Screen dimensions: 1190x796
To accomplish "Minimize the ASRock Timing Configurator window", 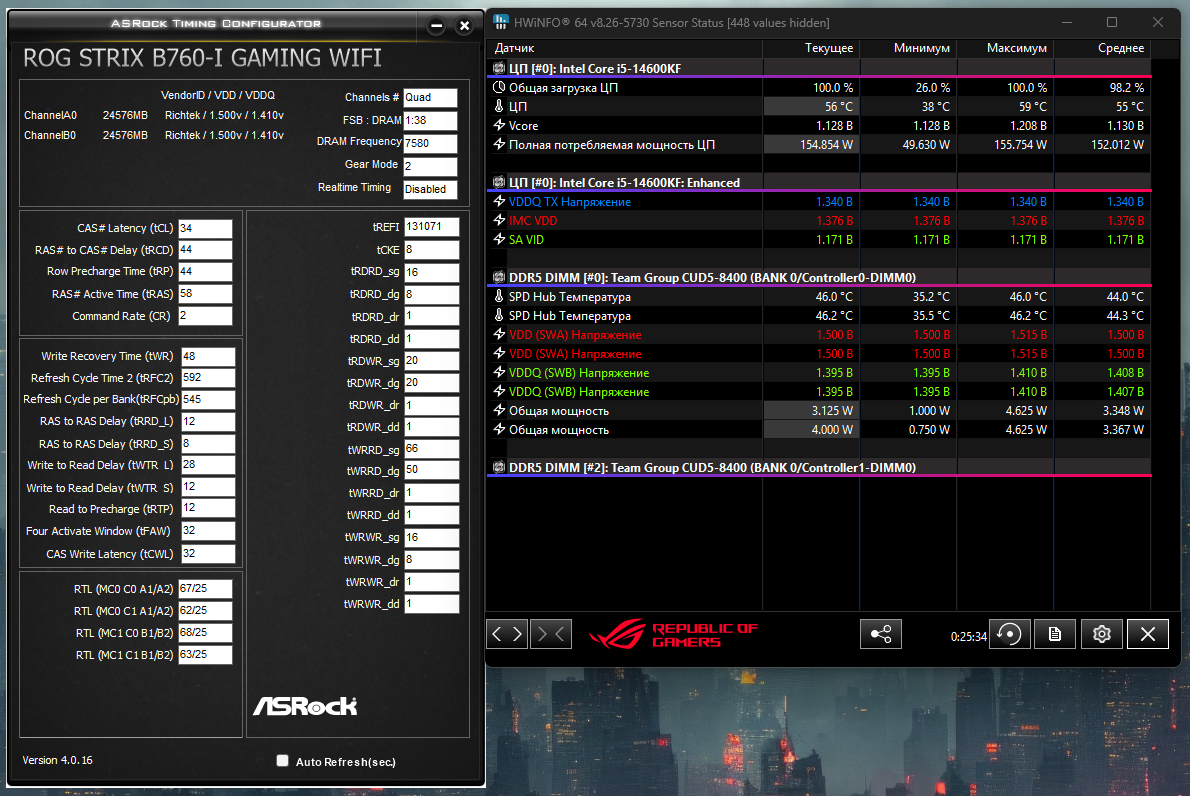I will point(436,26).
